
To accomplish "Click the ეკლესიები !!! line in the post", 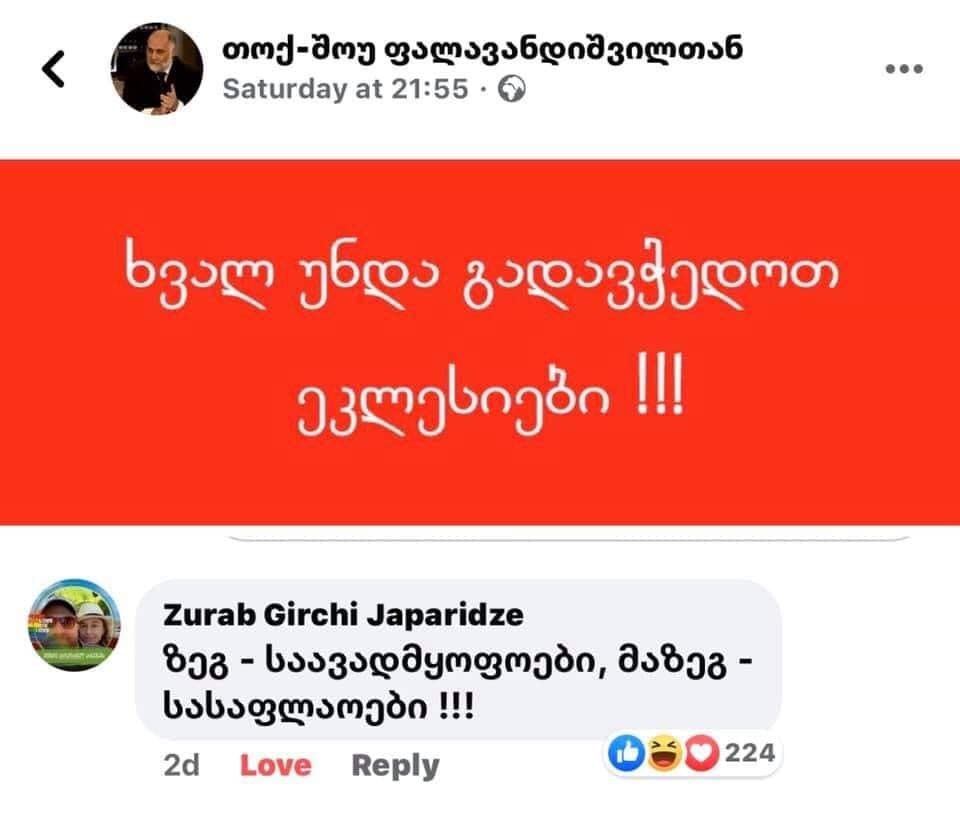I will (x=491, y=395).
